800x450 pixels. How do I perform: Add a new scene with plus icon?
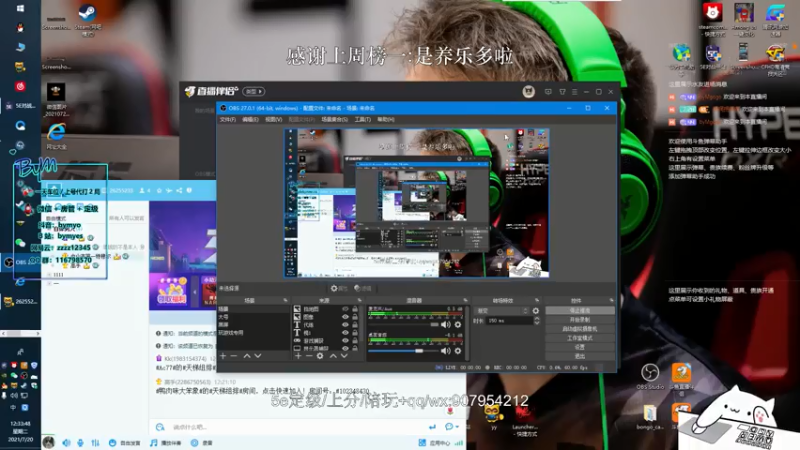pyautogui.click(x=222, y=356)
